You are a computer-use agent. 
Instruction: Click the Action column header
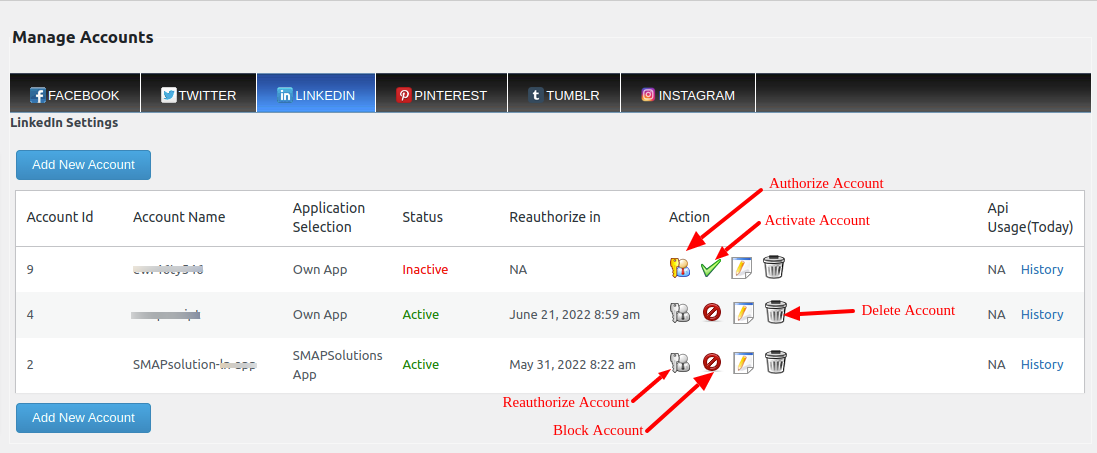pyautogui.click(x=689, y=217)
